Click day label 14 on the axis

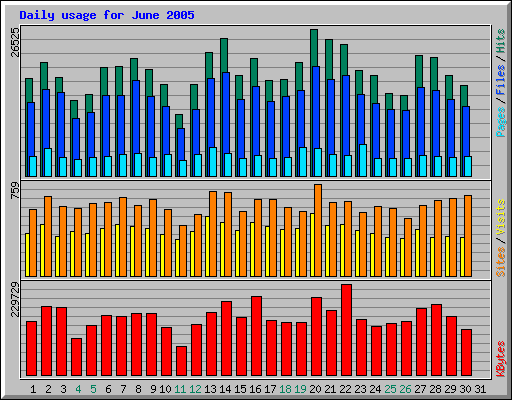pos(225,389)
